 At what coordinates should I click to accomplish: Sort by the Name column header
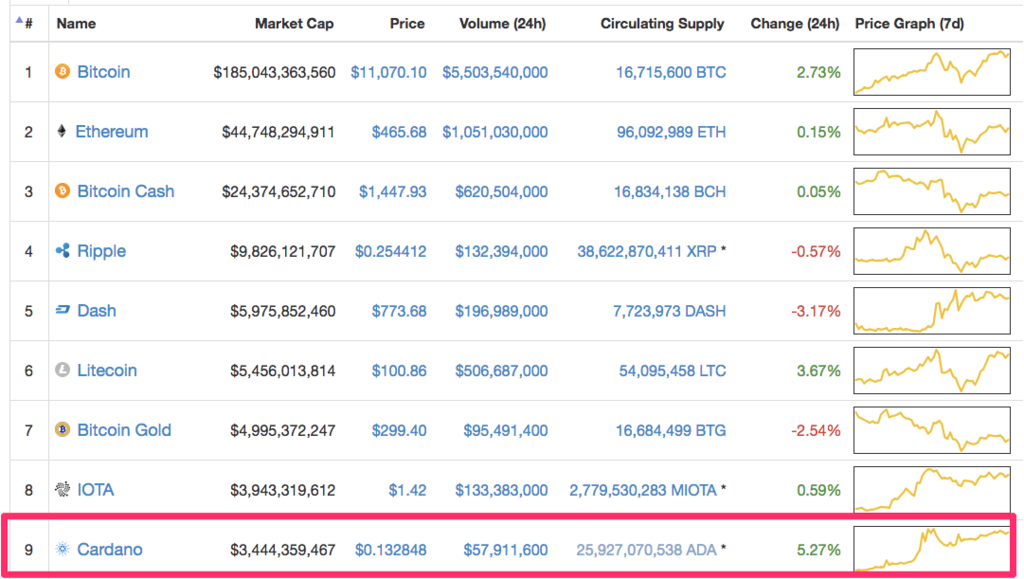[76, 23]
